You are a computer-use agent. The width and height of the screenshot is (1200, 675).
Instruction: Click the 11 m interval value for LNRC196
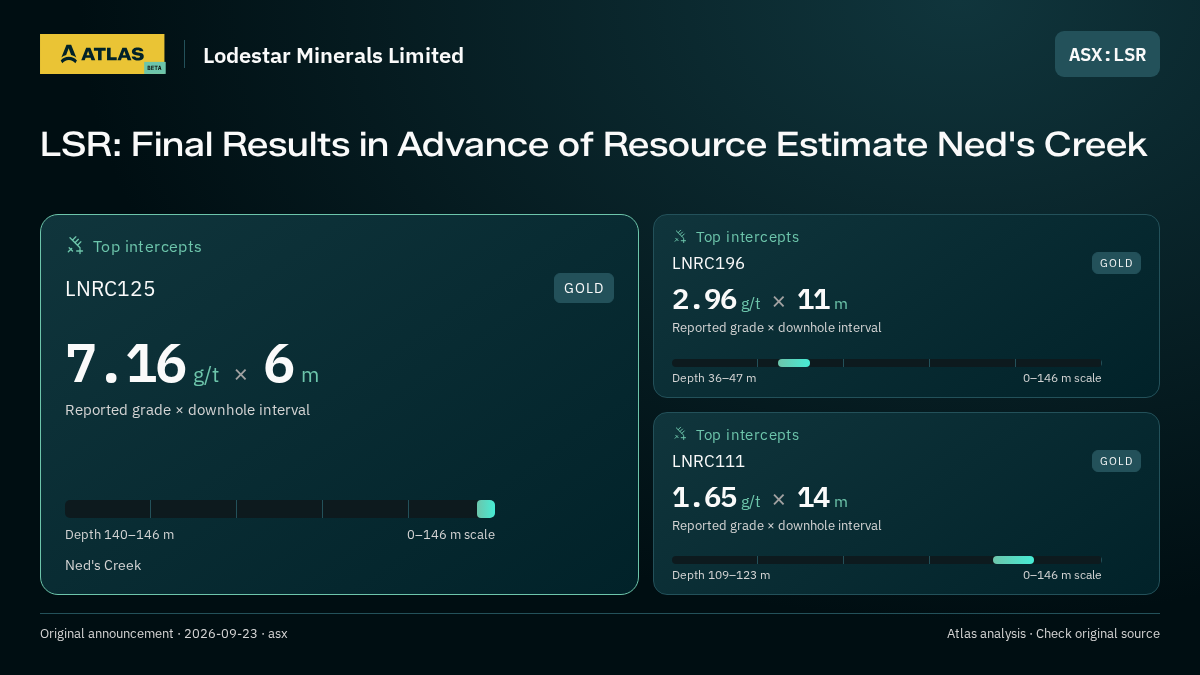pyautogui.click(x=822, y=300)
